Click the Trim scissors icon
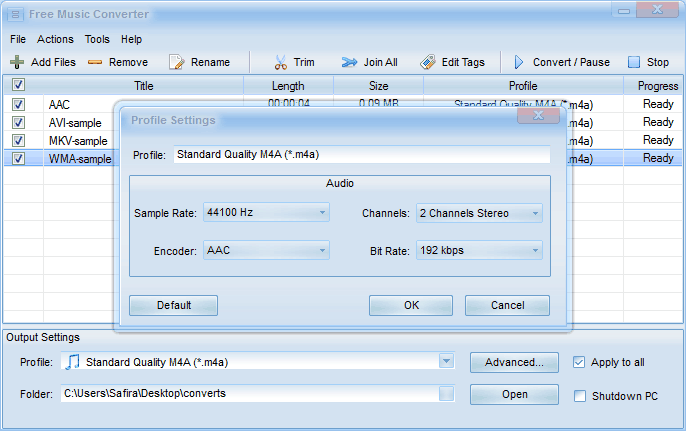The width and height of the screenshot is (686, 431). [x=280, y=62]
